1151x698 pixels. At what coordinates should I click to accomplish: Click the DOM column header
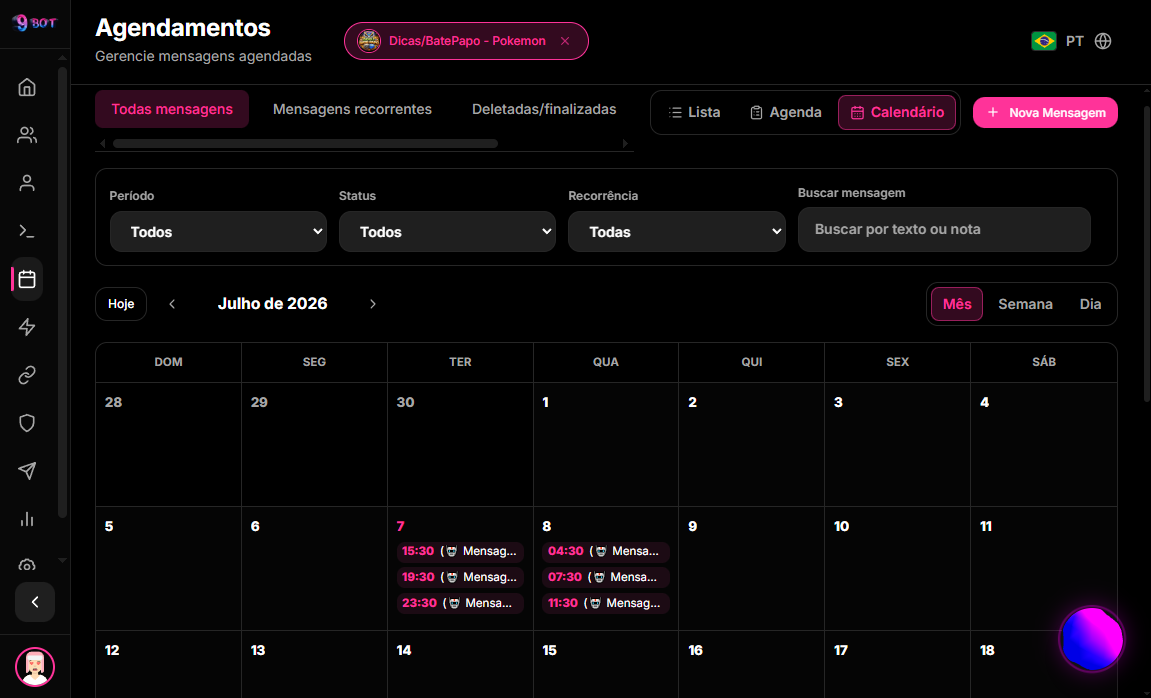168,362
